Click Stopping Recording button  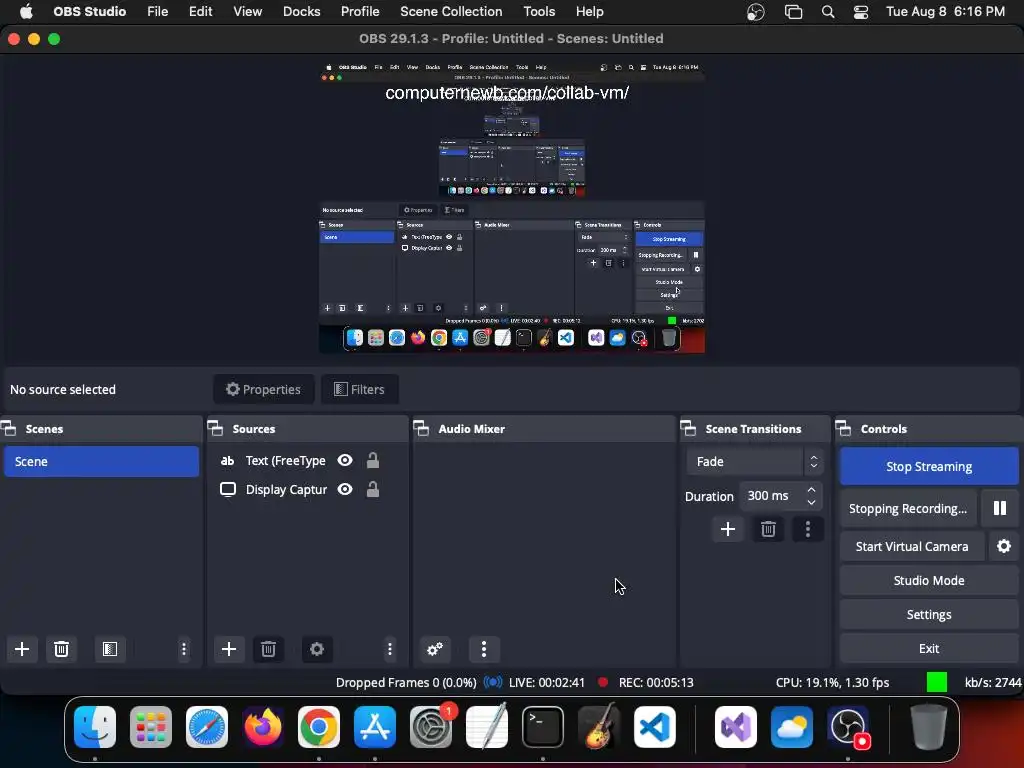(908, 508)
